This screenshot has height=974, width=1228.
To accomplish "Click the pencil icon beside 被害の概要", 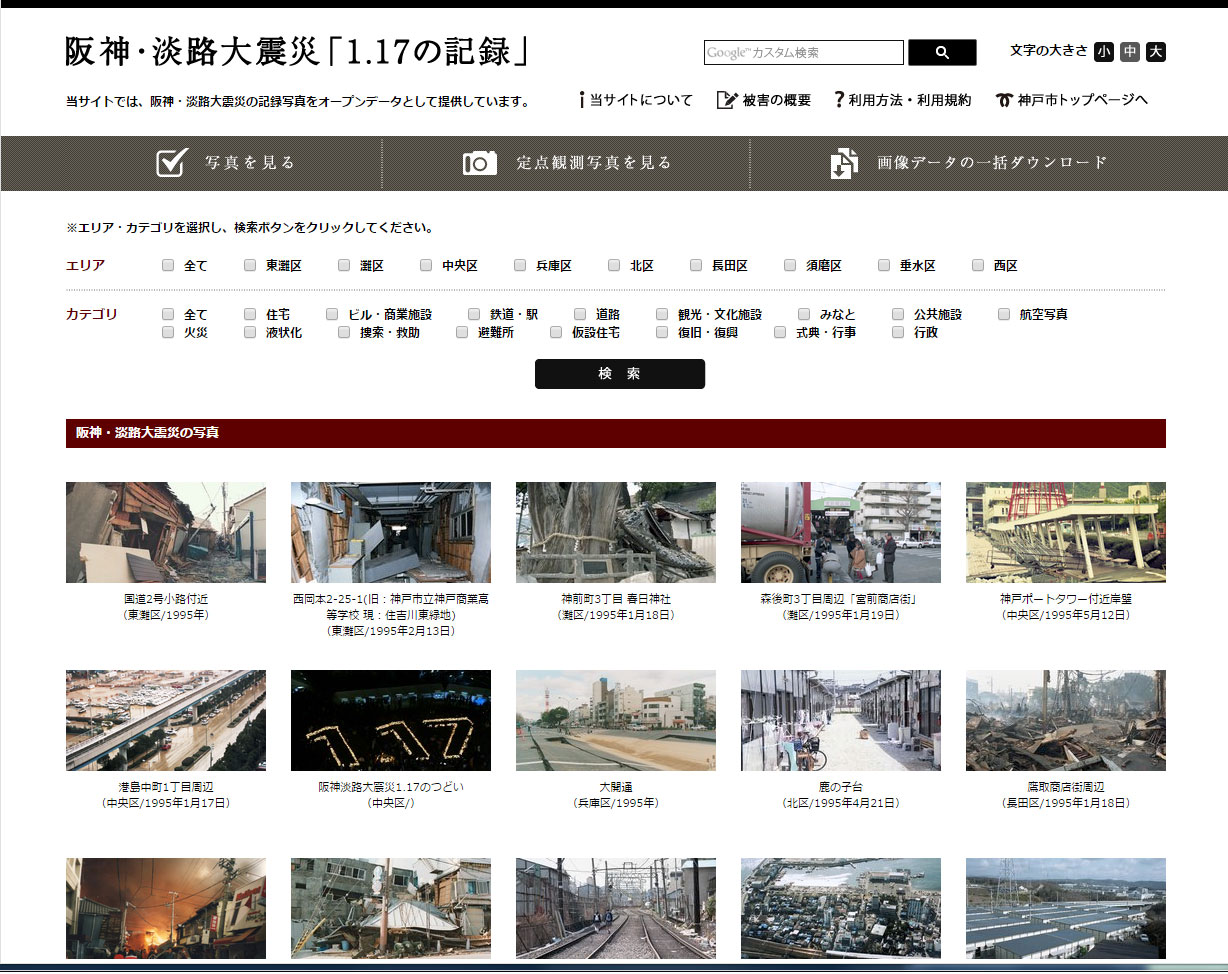I will coord(726,99).
